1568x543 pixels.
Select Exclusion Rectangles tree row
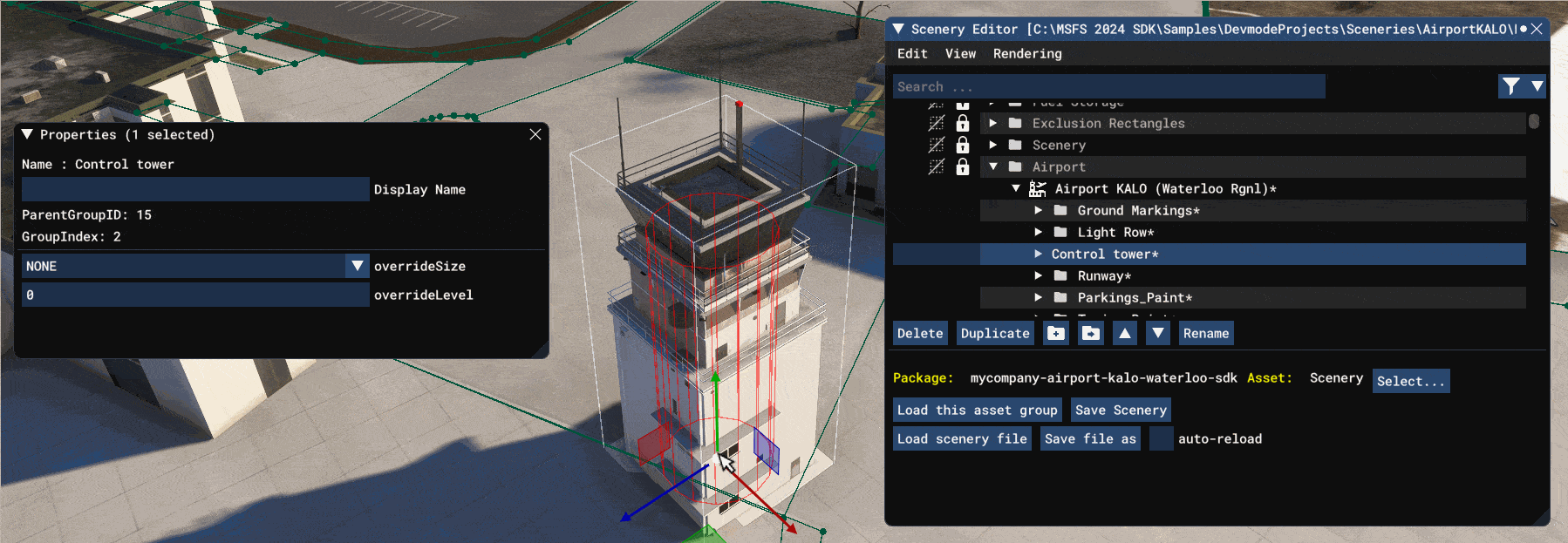coord(1253,123)
